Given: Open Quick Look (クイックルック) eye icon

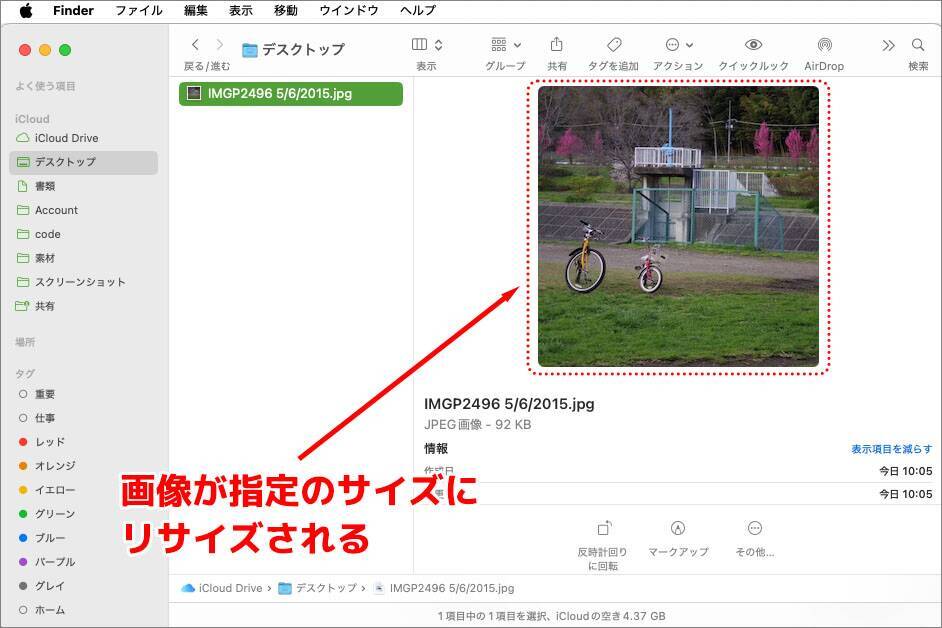Looking at the screenshot, I should point(753,45).
